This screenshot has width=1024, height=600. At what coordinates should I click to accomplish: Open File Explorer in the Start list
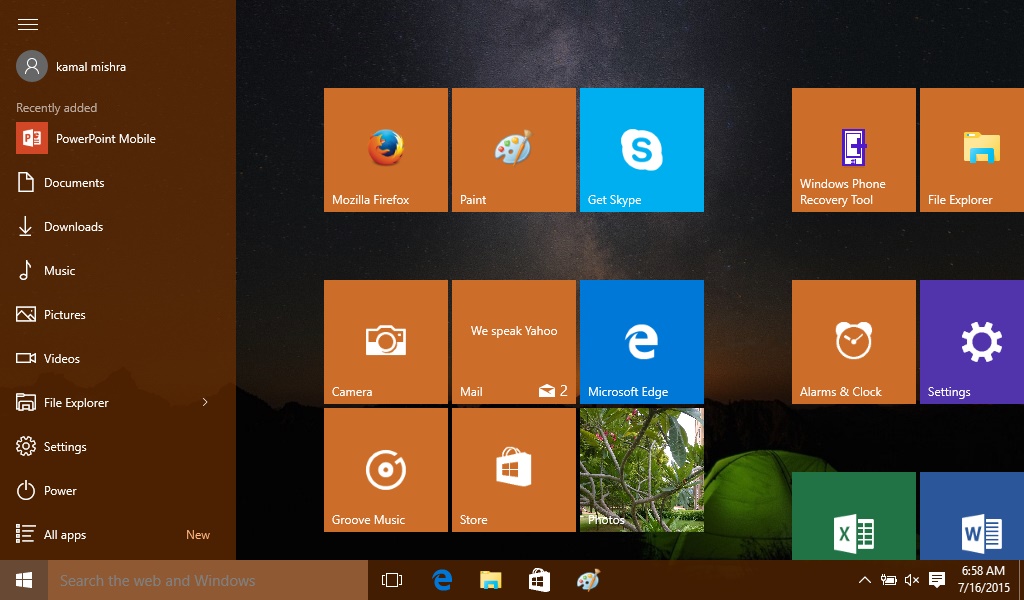[x=63, y=403]
